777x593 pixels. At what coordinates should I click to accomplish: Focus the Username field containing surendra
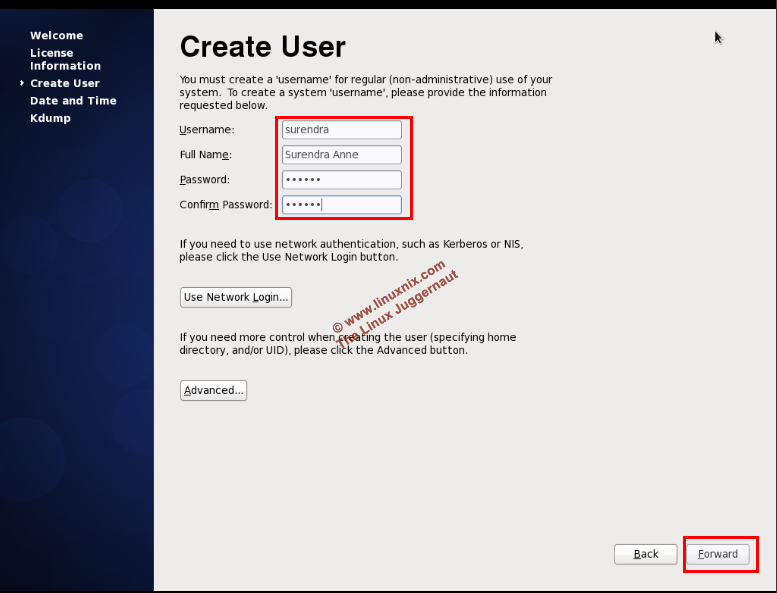pyautogui.click(x=341, y=130)
